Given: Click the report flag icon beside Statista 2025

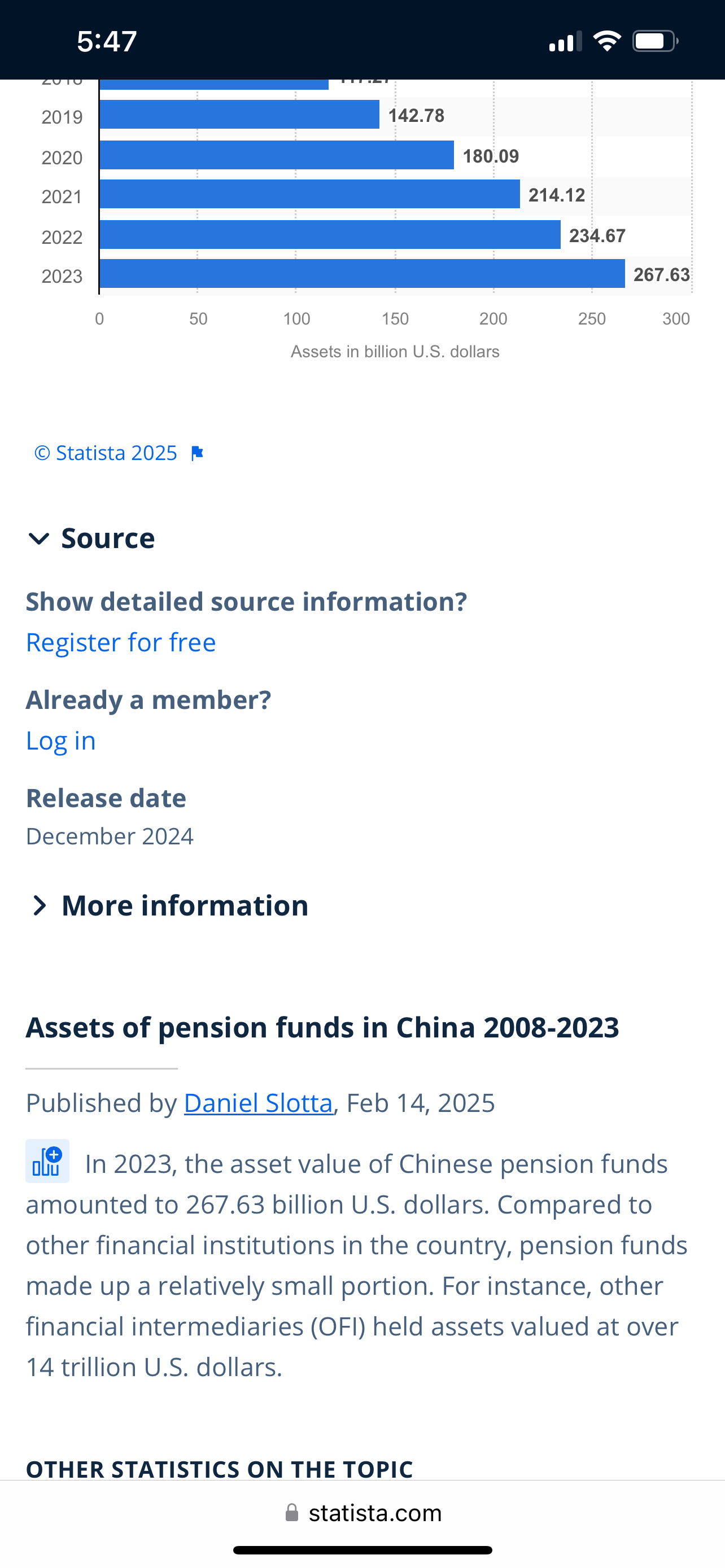Looking at the screenshot, I should pos(197,453).
